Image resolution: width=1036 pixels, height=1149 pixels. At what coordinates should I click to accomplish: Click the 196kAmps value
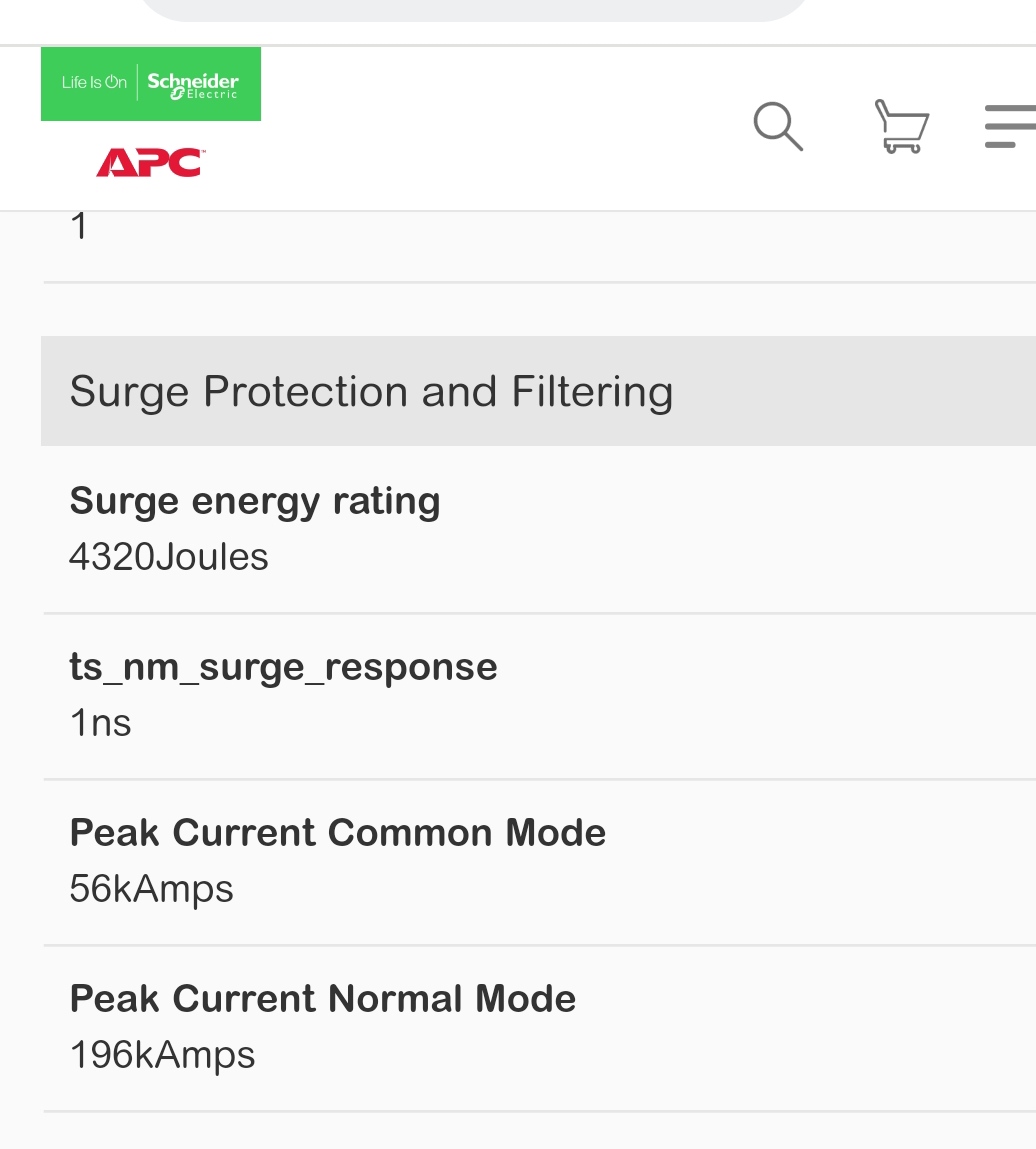pyautogui.click(x=162, y=1055)
